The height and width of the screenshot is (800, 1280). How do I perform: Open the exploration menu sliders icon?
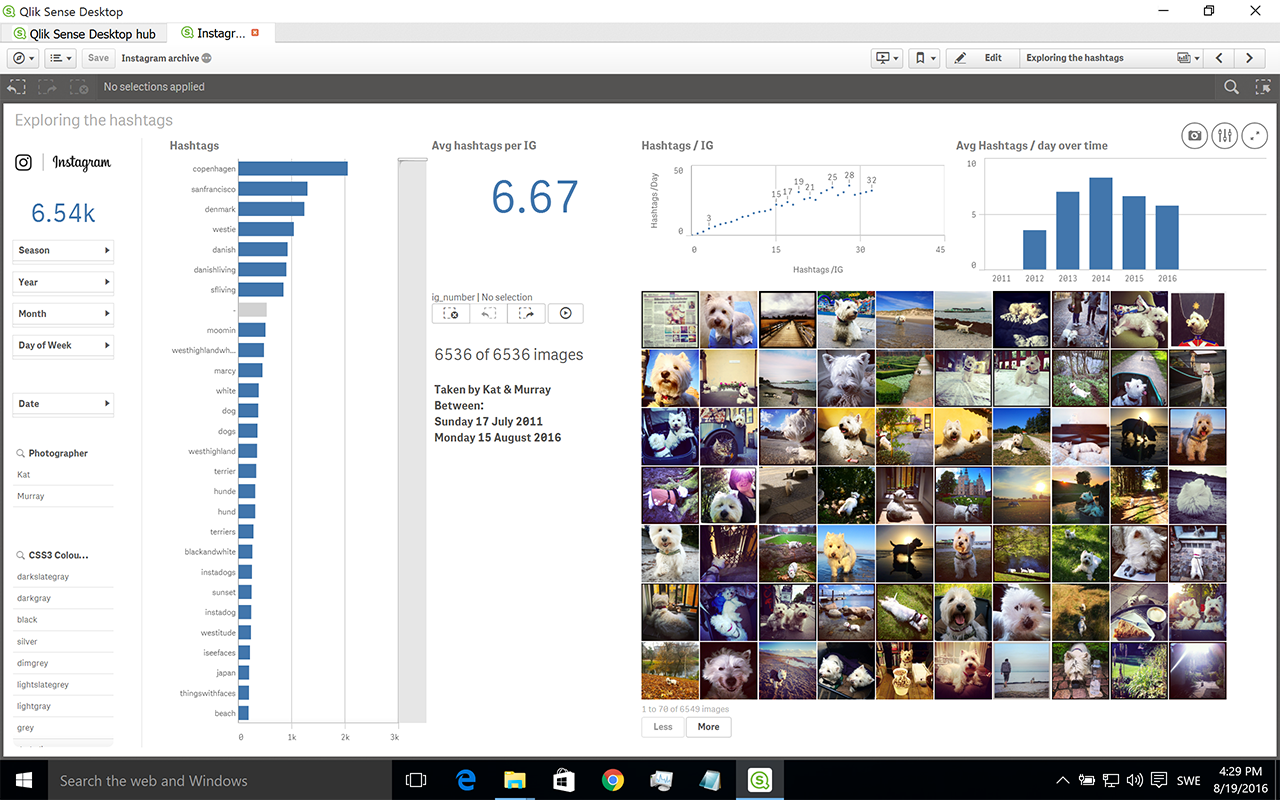click(x=1224, y=136)
